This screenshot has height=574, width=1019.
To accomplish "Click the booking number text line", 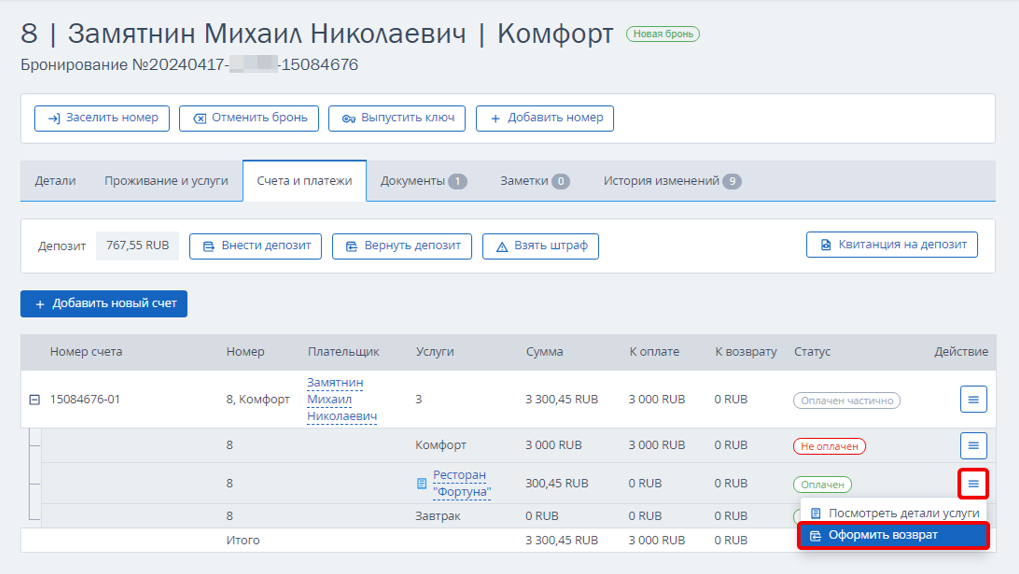I will click(x=189, y=65).
